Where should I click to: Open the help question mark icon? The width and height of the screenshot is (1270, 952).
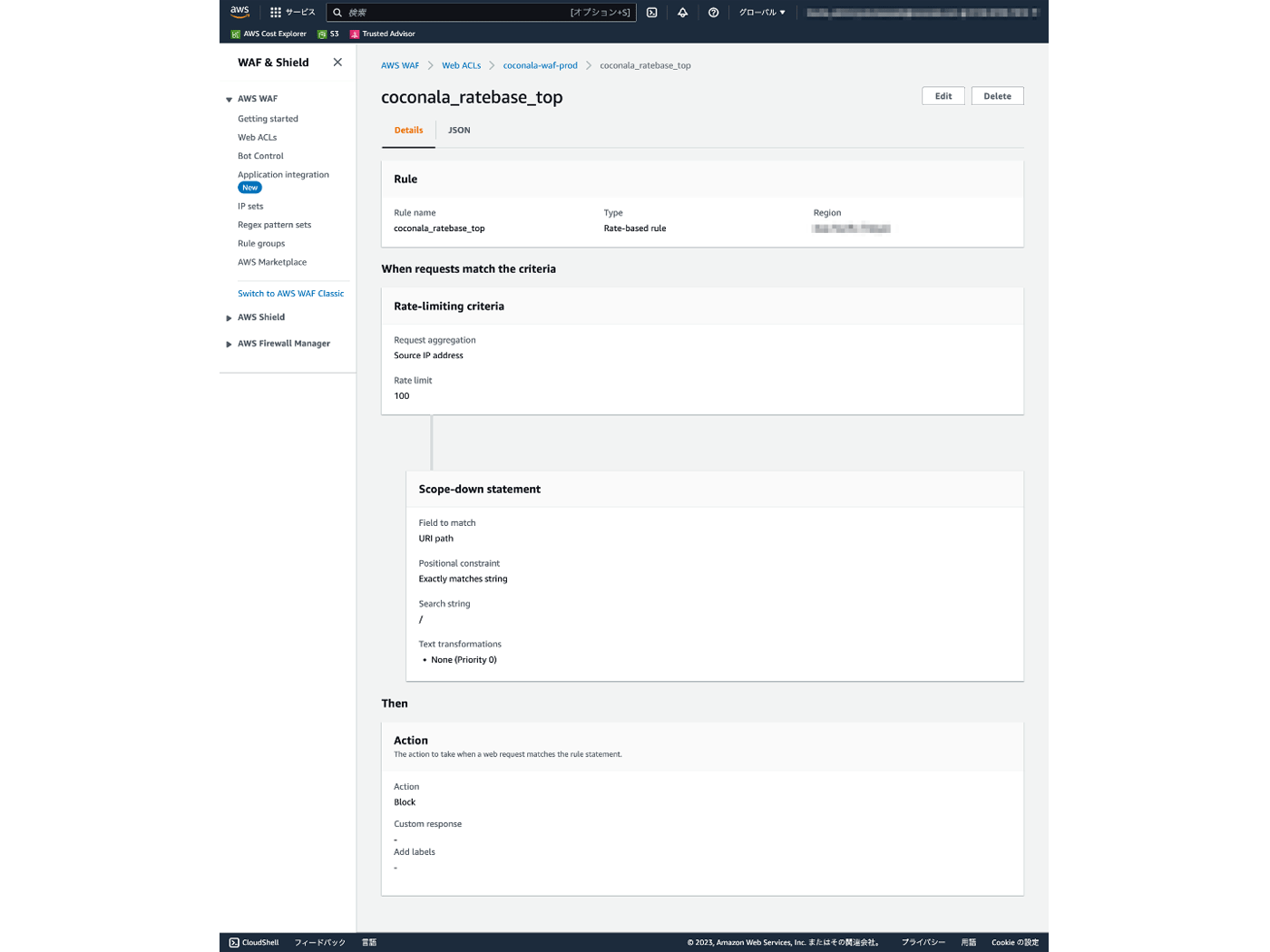point(714,12)
